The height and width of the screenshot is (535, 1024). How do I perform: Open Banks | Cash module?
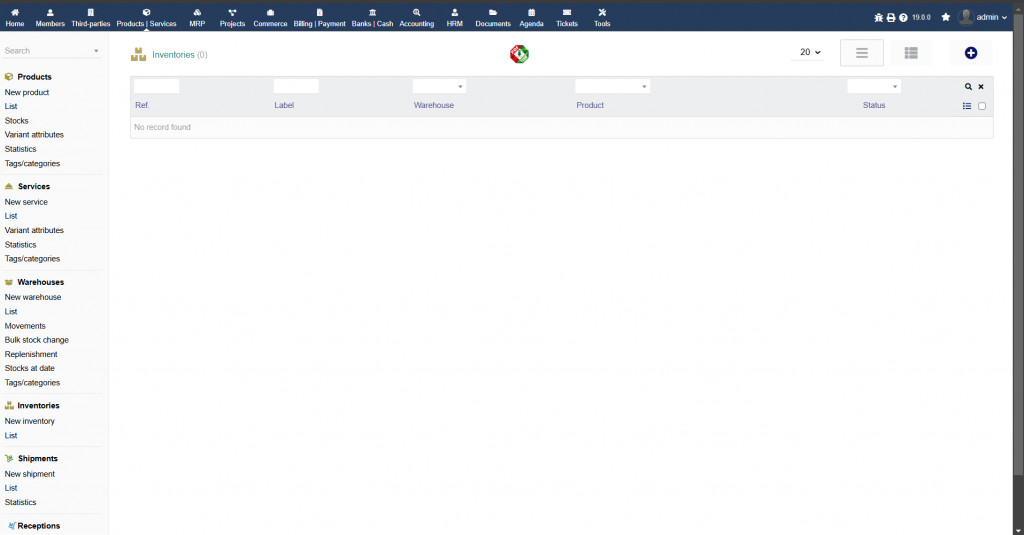click(372, 17)
